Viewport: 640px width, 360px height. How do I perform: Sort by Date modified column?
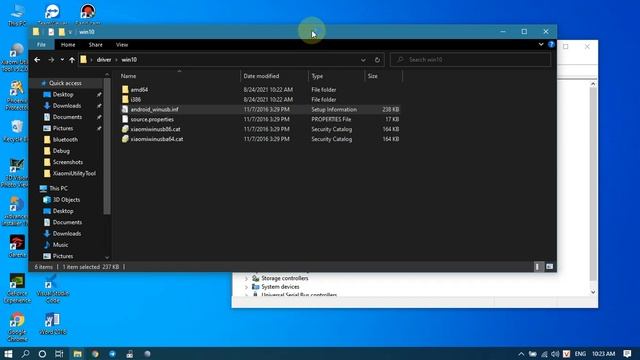[x=261, y=76]
